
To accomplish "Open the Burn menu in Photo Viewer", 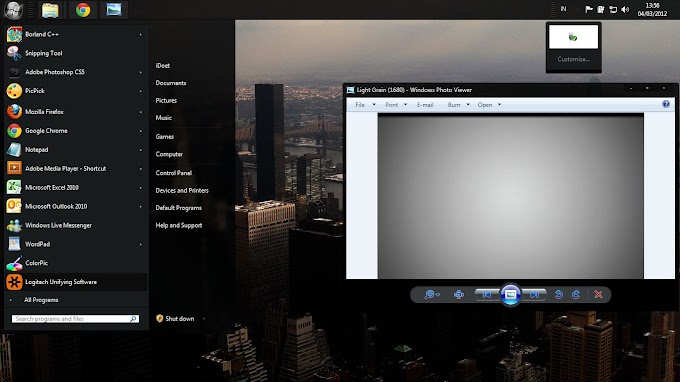I will click(458, 104).
